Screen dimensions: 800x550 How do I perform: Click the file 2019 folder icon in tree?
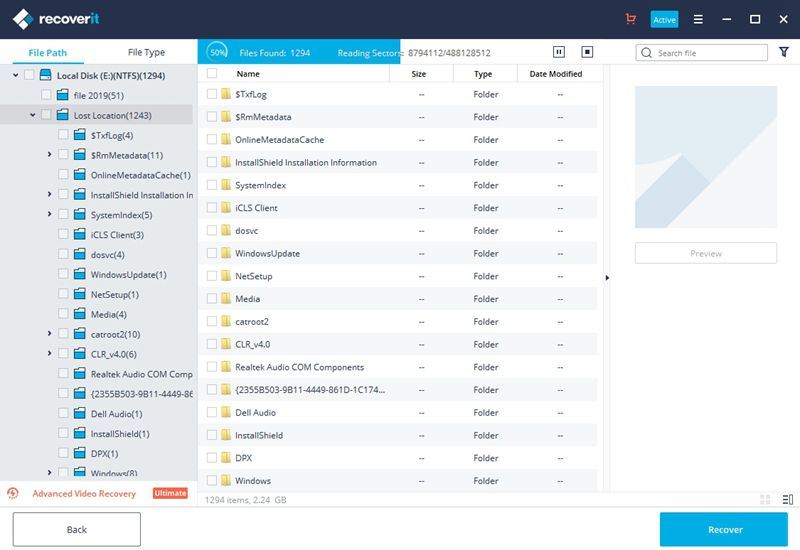coord(63,95)
